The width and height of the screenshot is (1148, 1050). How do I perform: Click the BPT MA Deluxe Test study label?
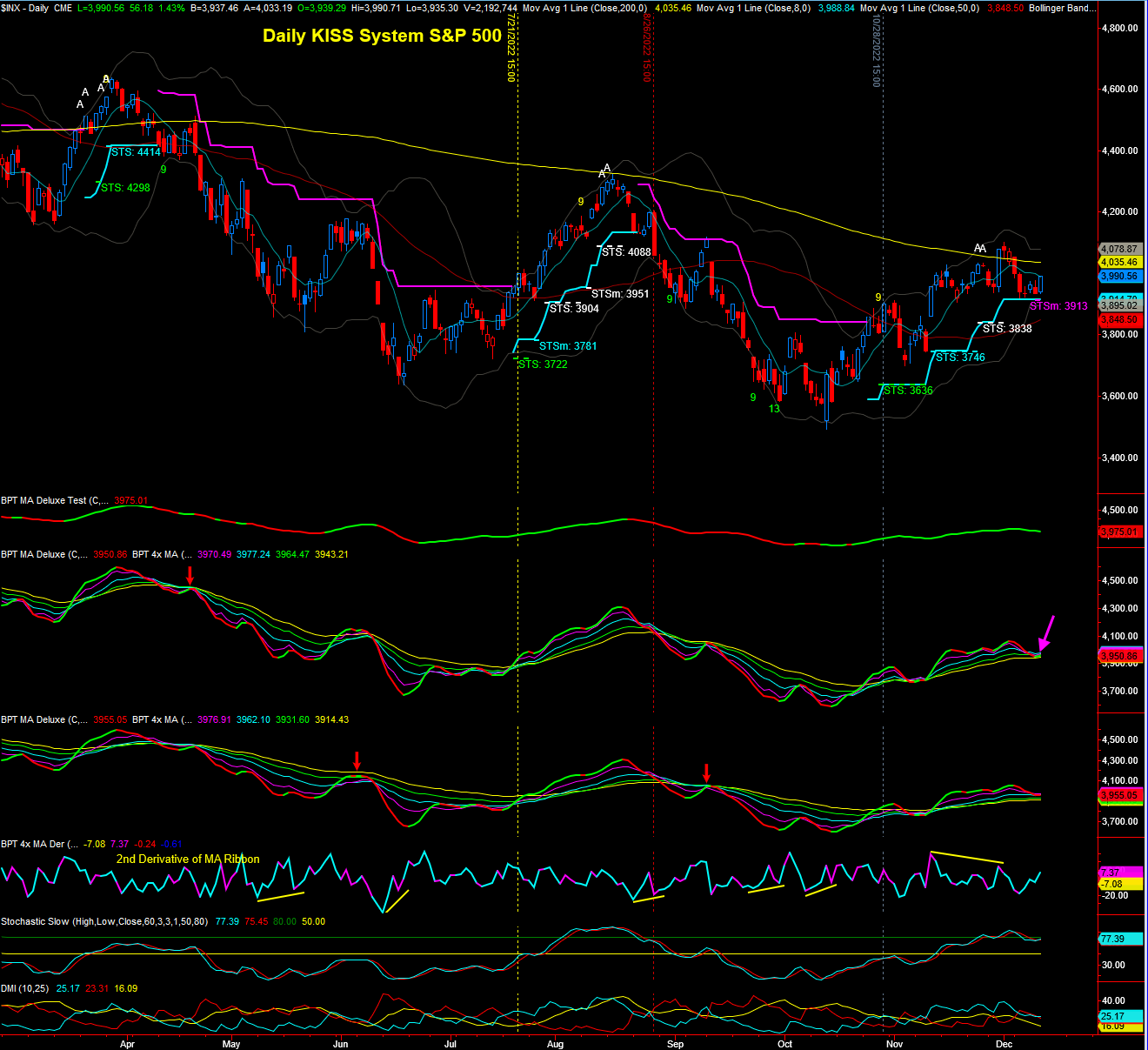(55, 500)
